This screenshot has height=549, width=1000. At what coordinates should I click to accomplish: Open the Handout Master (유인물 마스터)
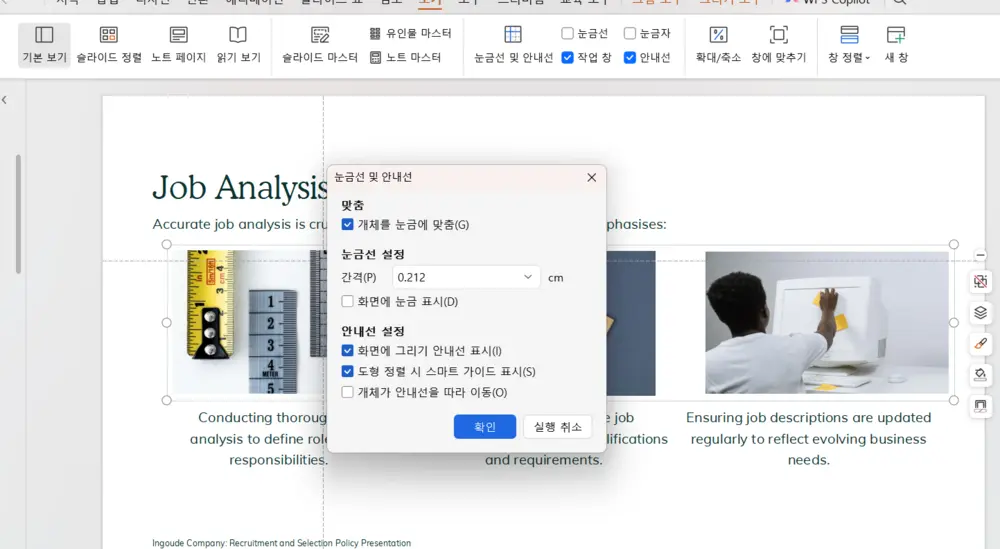click(411, 33)
